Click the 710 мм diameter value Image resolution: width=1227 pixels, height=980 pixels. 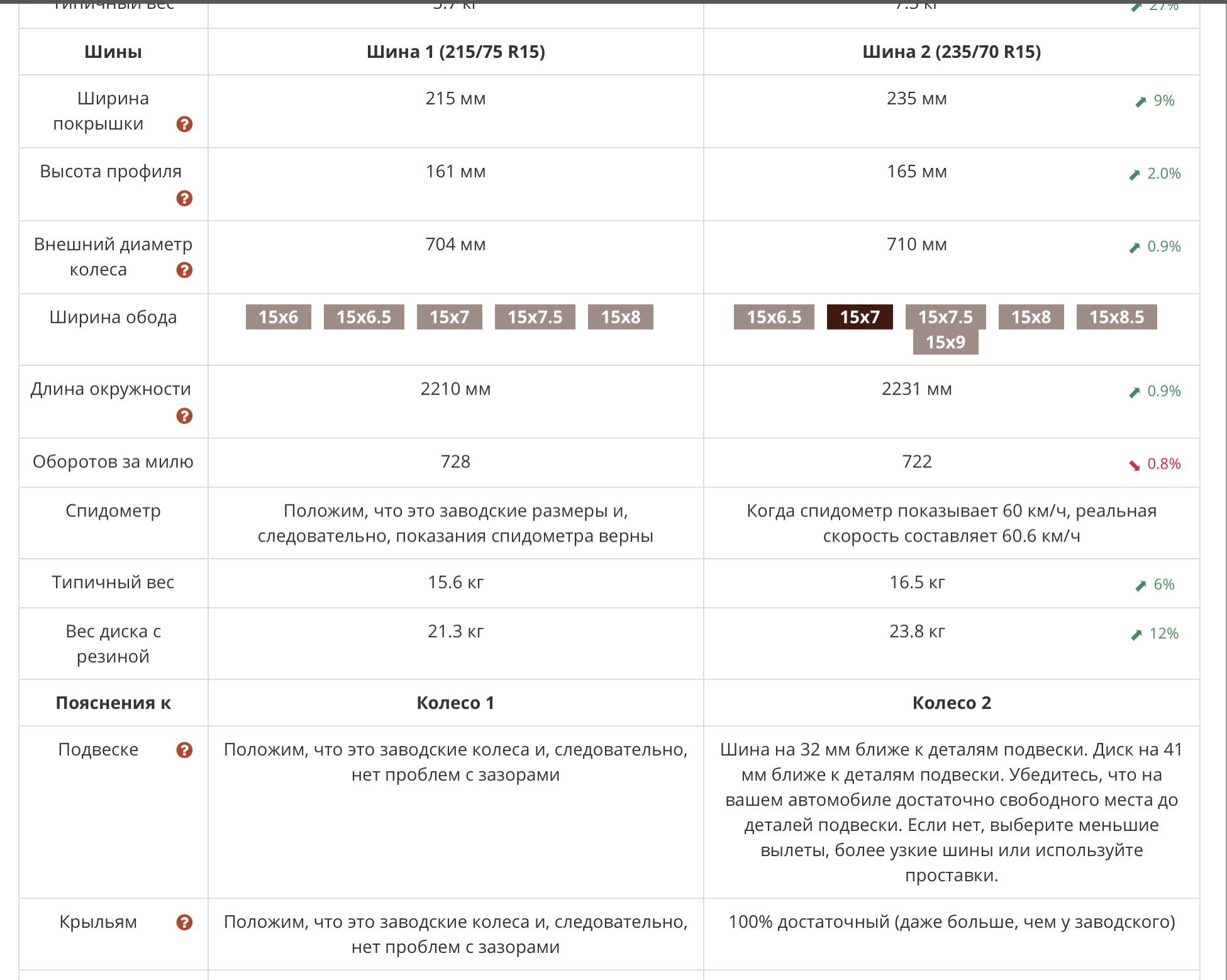pyautogui.click(x=917, y=245)
